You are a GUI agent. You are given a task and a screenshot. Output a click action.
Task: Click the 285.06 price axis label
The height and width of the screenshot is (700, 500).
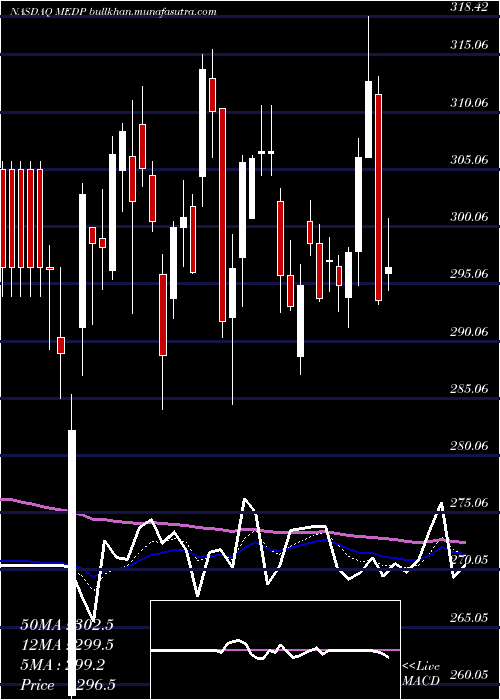471,390
